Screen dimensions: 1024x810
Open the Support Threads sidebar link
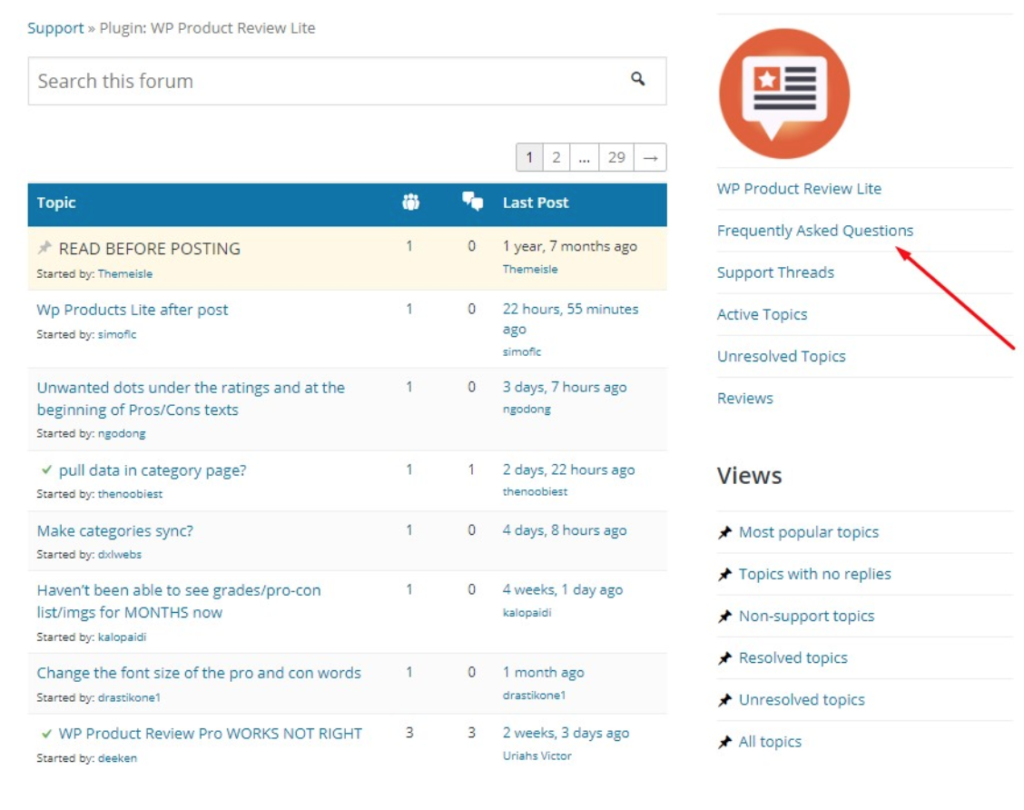coord(775,273)
